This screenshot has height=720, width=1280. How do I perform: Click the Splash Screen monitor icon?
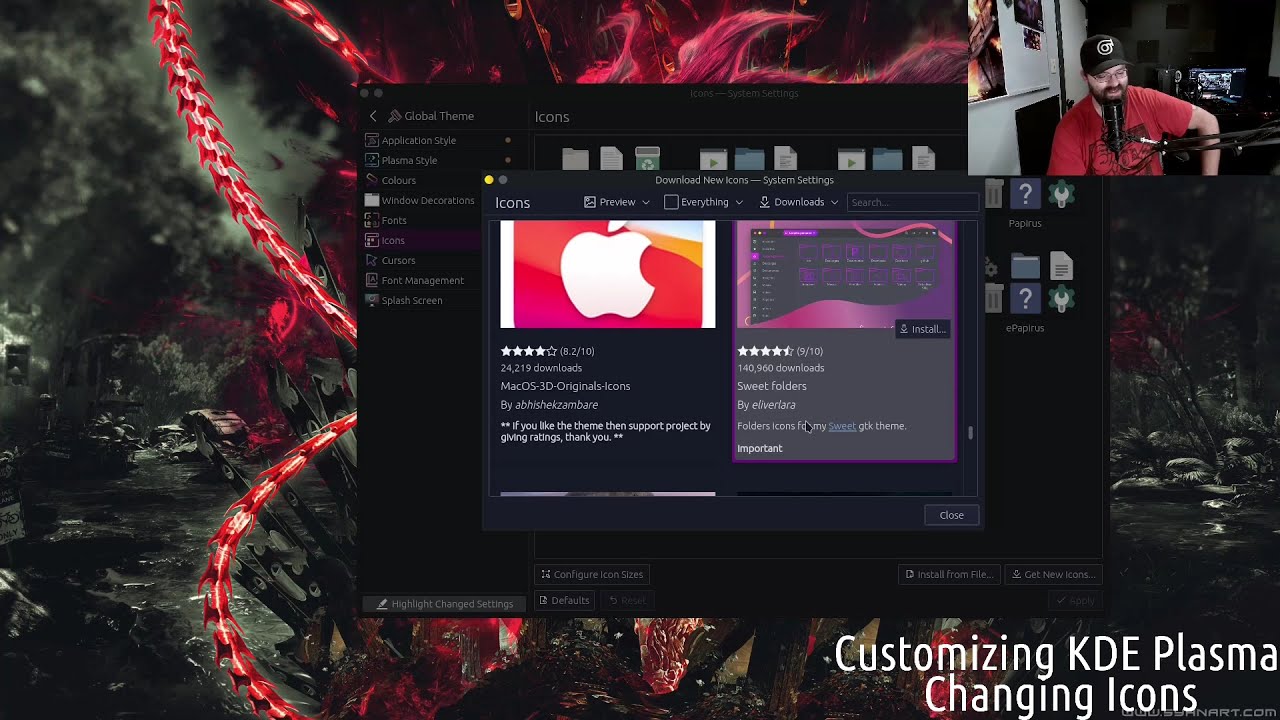click(372, 300)
